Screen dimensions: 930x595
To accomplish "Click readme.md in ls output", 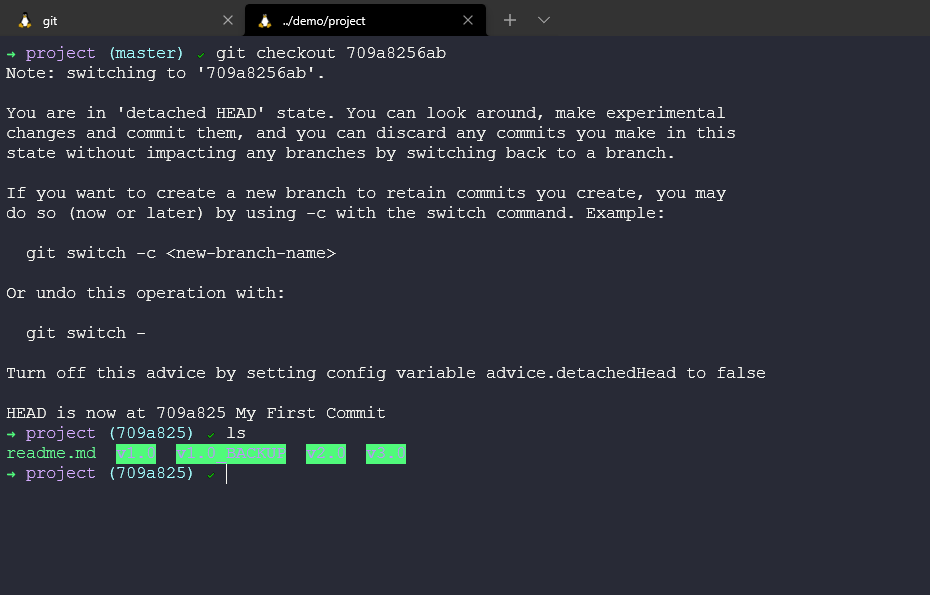I will pos(51,454).
